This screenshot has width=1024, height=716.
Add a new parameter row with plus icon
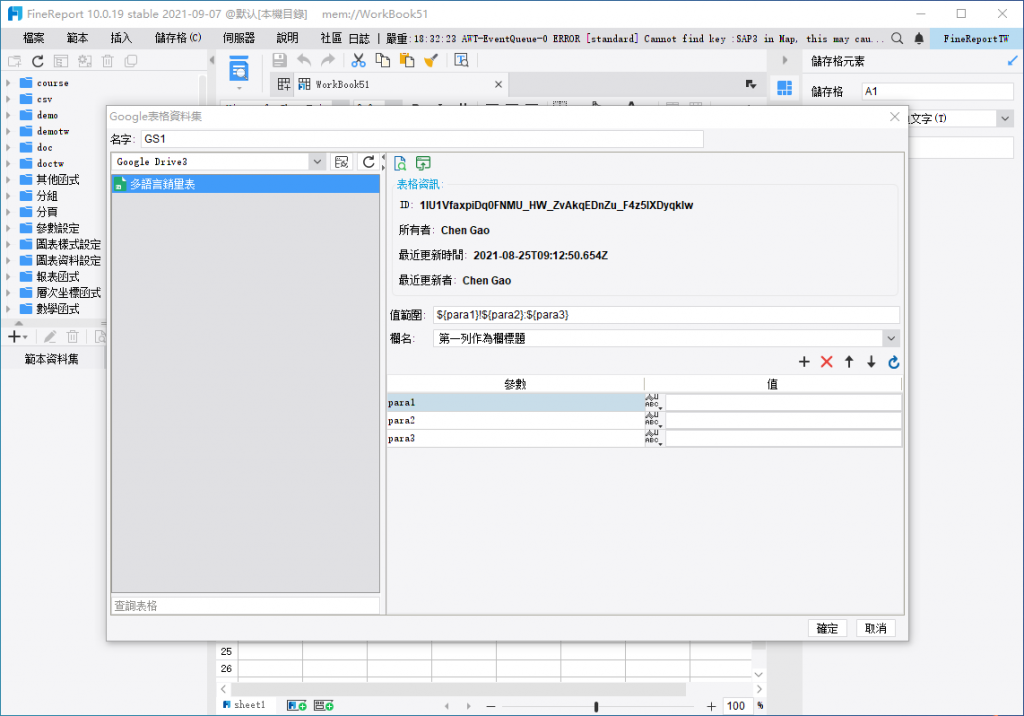804,362
